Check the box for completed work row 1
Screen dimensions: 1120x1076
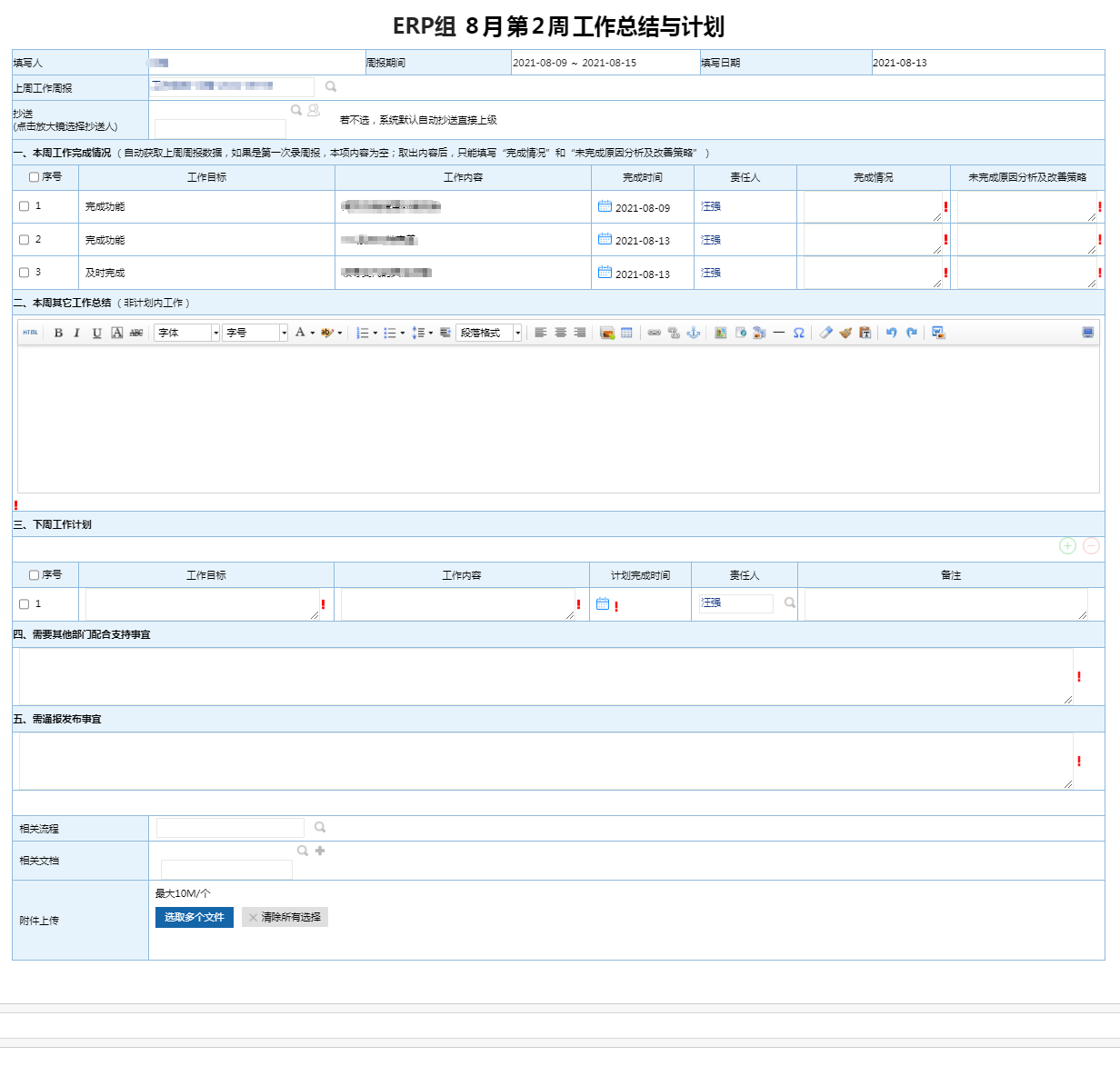(25, 206)
